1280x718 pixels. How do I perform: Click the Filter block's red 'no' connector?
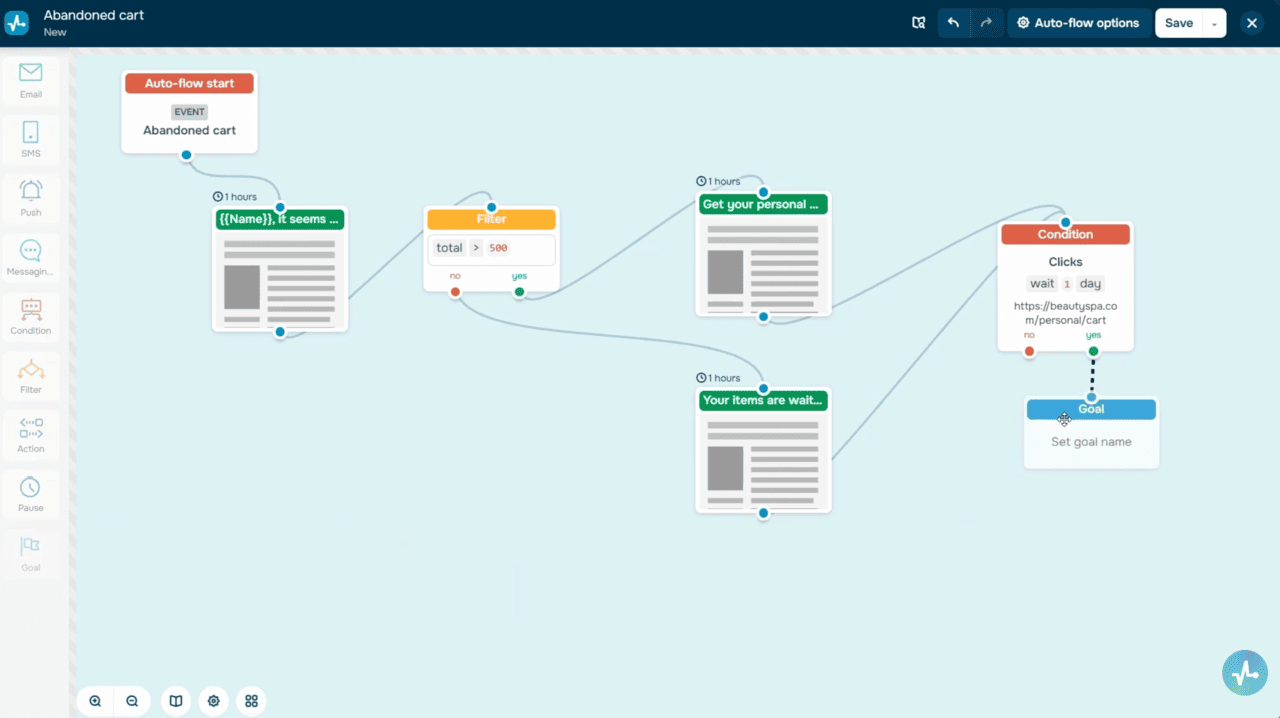click(x=455, y=292)
